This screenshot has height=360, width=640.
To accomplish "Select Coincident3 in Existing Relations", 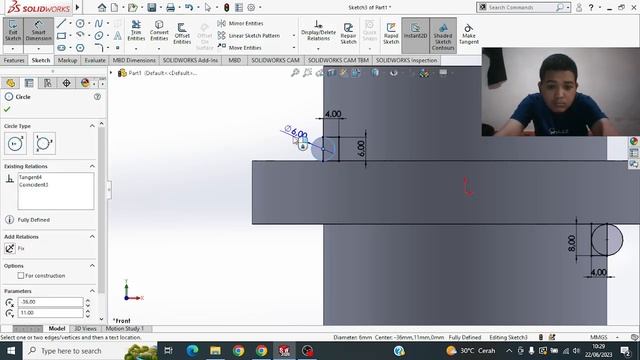I will pos(33,184).
